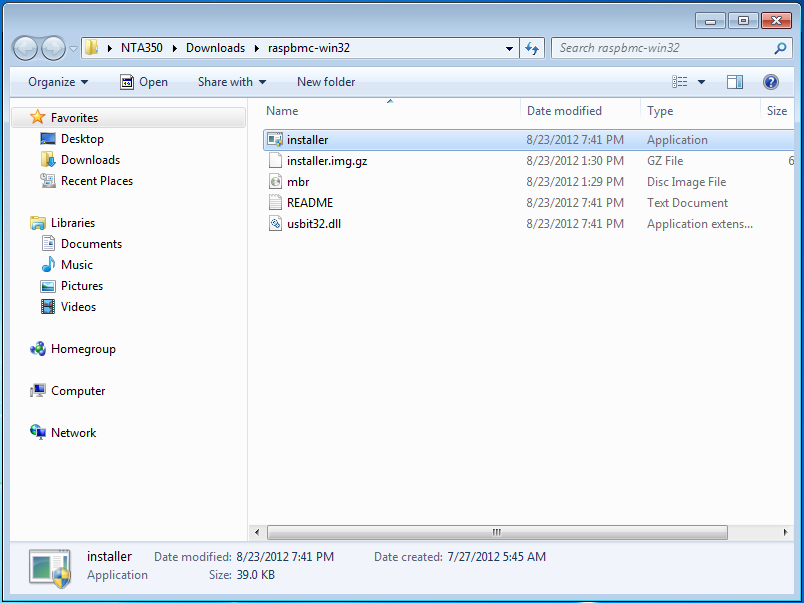Screen dimensions: 804x603
Task: Click the Pictures library icon
Action: click(x=48, y=286)
